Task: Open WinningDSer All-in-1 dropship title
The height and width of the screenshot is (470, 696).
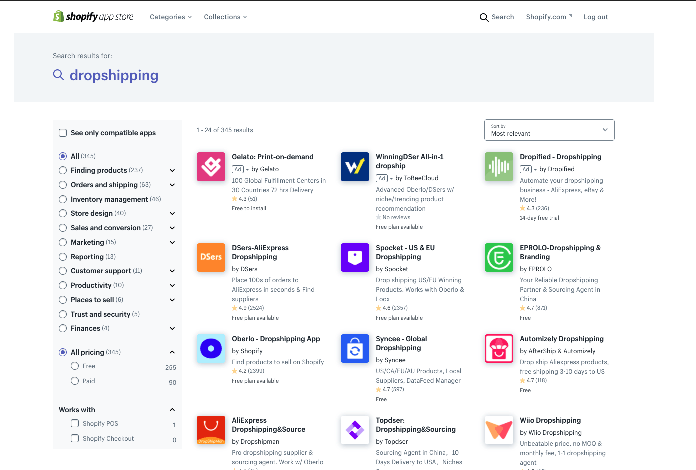Action: [409, 161]
